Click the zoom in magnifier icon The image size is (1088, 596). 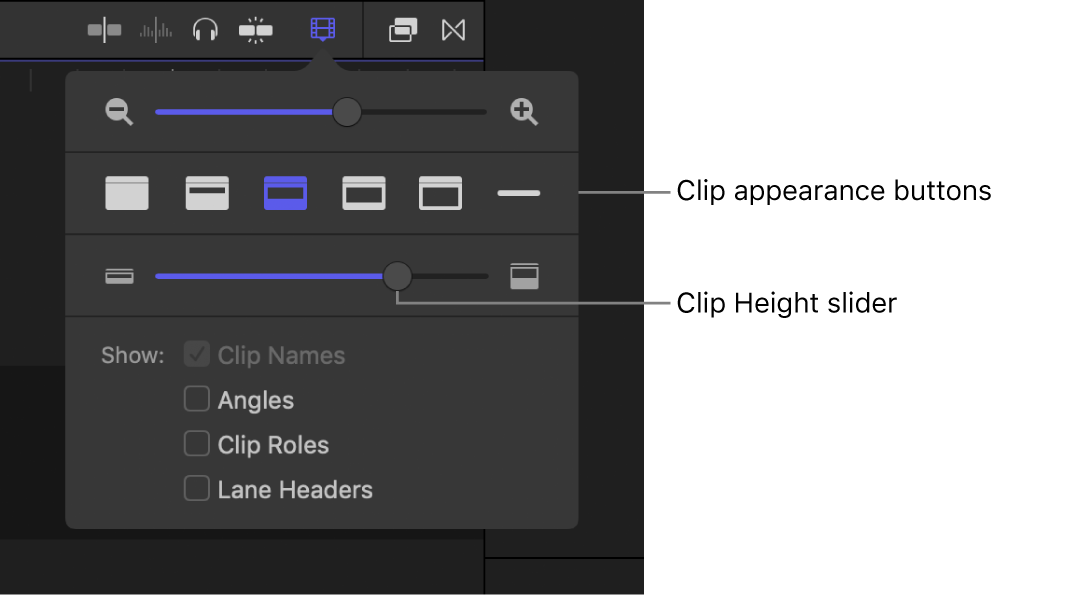(524, 112)
